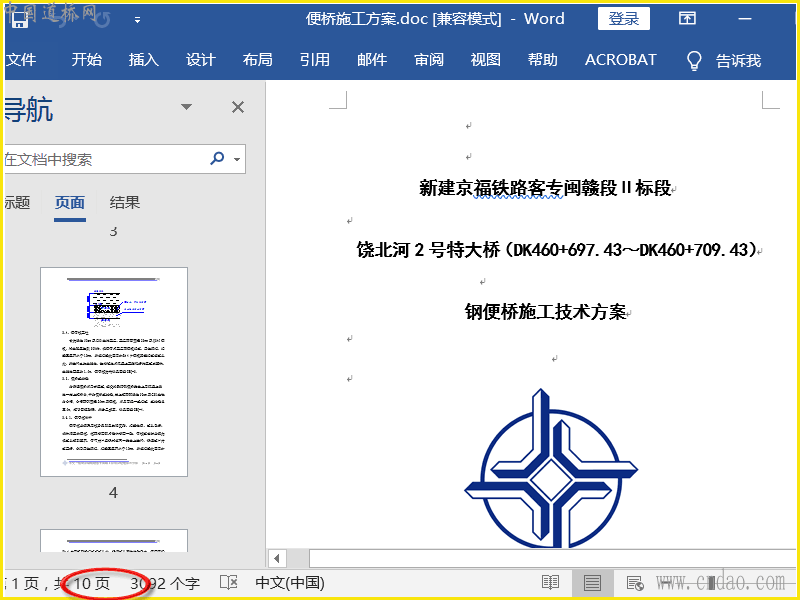Click the lightbulb Tell Me icon
Screen dimensions: 800x600
pos(694,61)
